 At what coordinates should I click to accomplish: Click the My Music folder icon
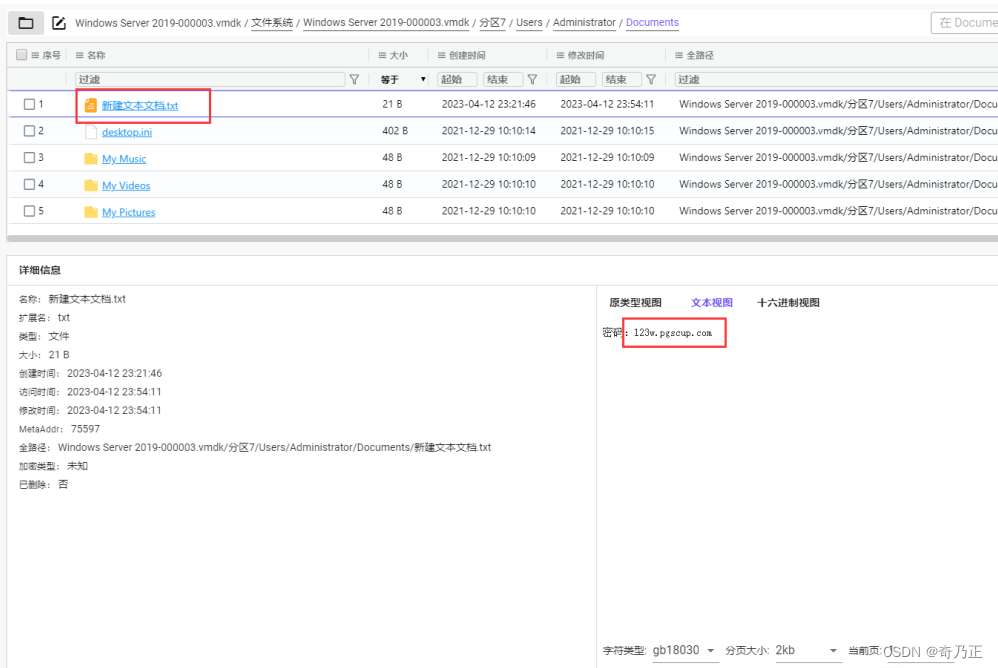[x=91, y=158]
